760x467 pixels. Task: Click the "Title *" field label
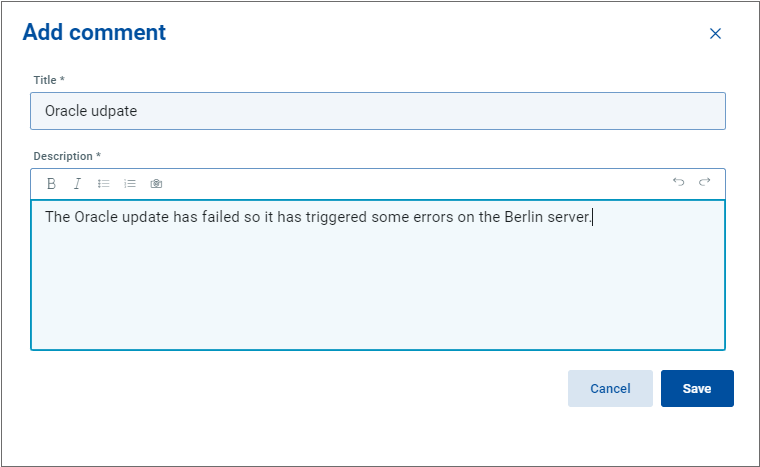tap(49, 80)
